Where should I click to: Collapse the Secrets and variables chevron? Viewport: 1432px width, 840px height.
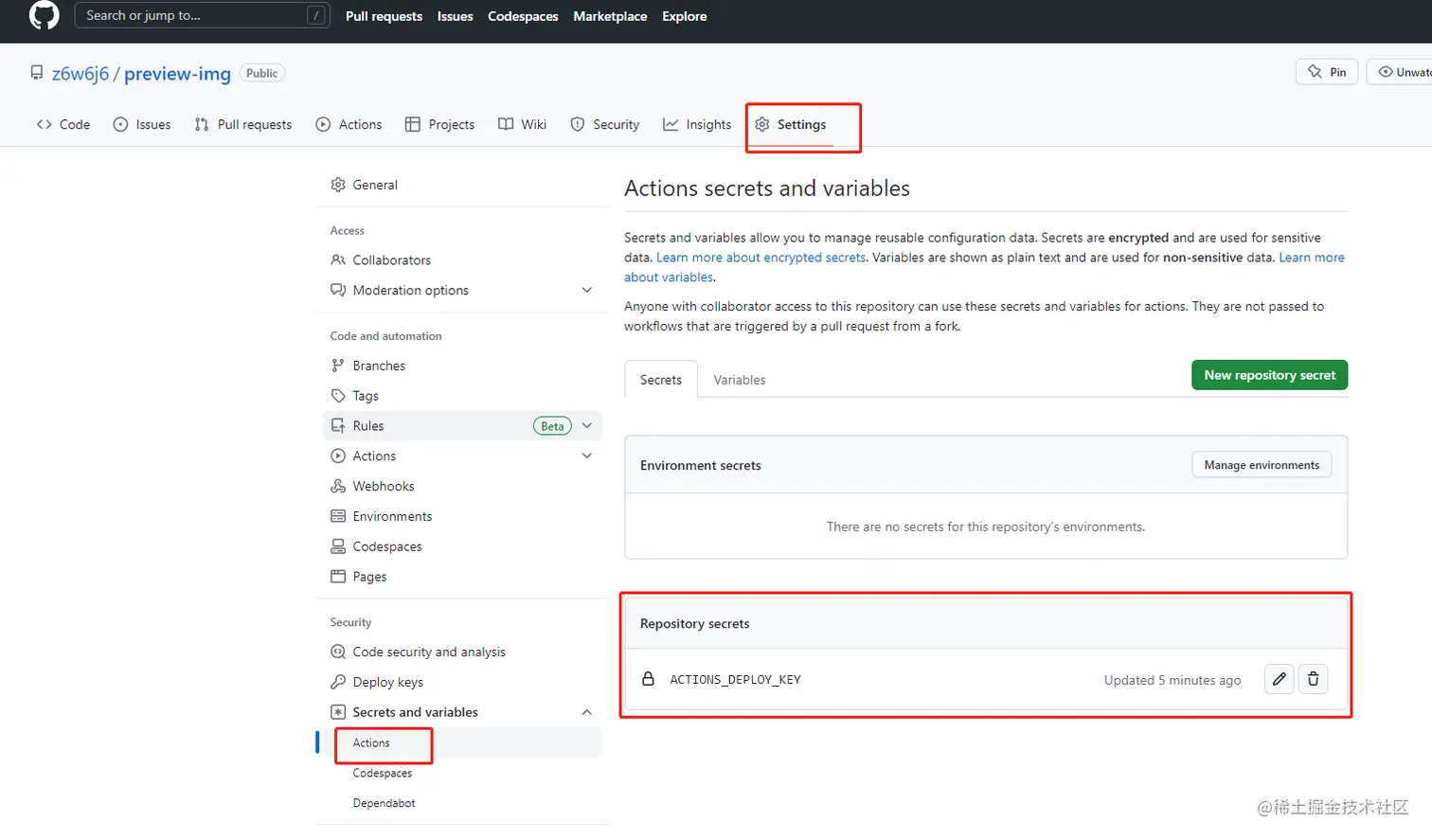587,712
